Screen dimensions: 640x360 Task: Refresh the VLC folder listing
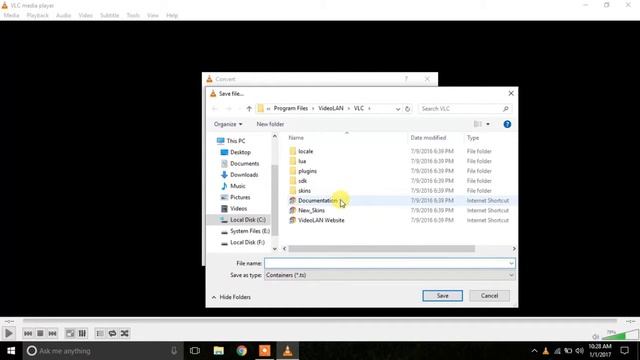point(407,109)
